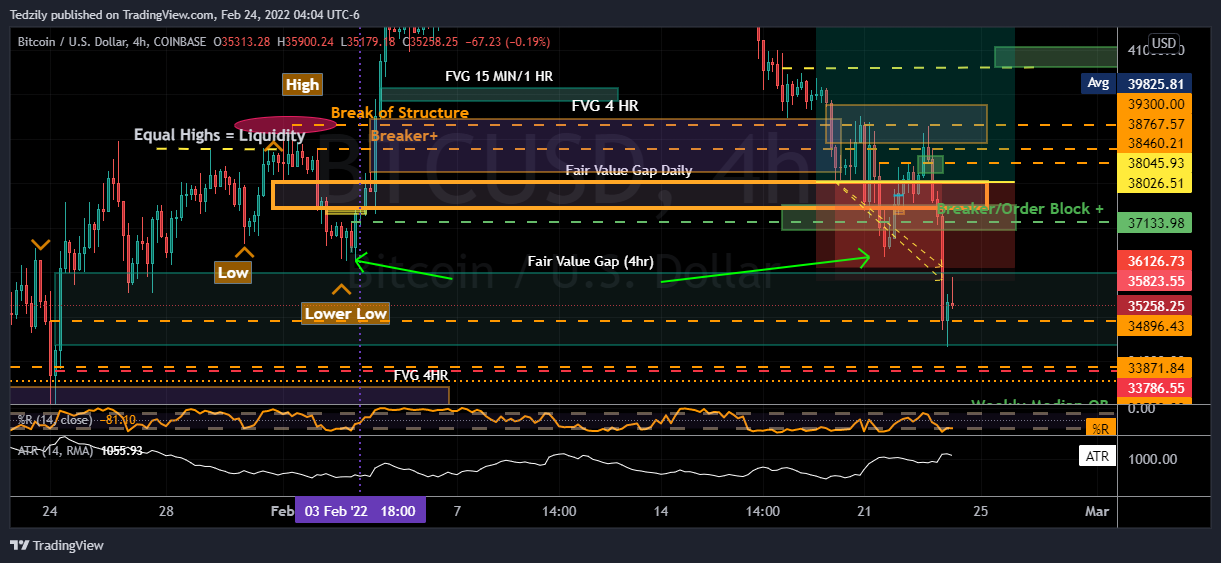Click the Feb label on the time axis

point(282,511)
